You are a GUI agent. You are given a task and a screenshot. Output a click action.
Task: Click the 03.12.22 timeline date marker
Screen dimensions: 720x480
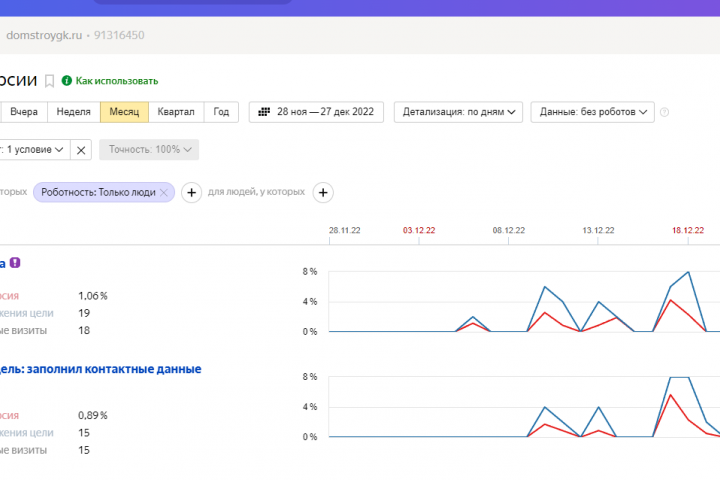point(419,230)
